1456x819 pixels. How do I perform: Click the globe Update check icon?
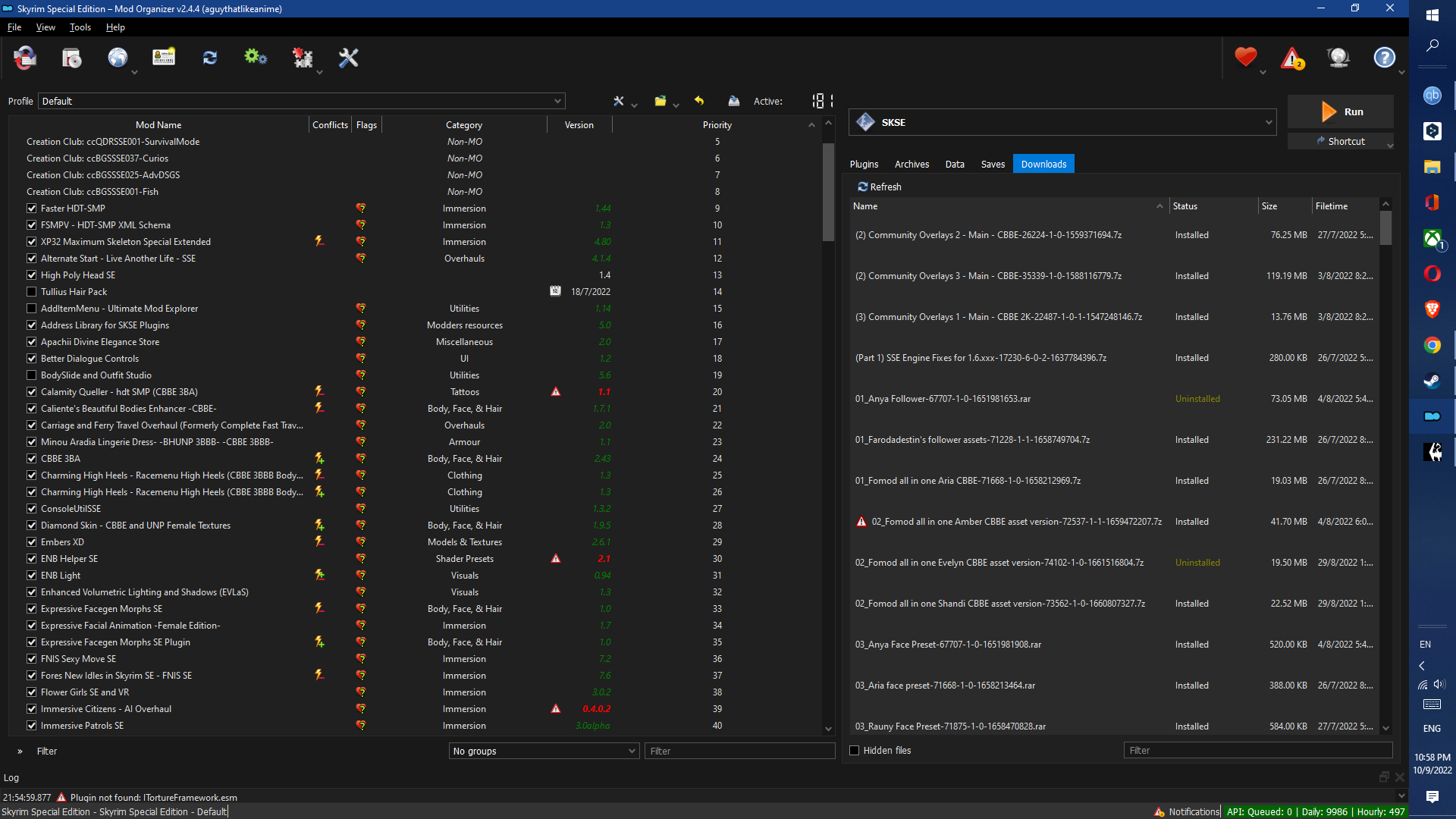point(1338,58)
